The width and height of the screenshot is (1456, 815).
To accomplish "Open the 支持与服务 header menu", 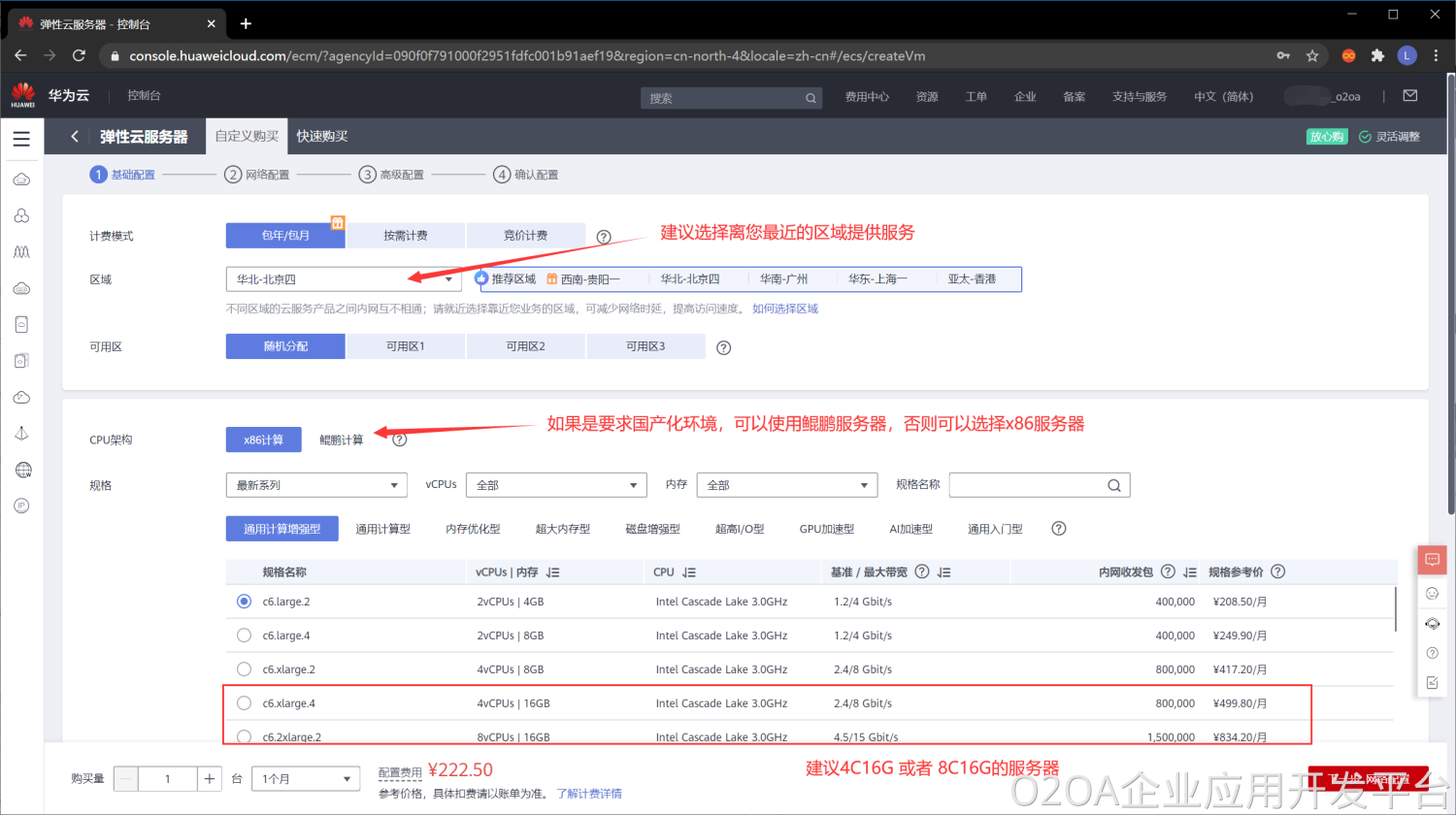I will pos(1140,97).
